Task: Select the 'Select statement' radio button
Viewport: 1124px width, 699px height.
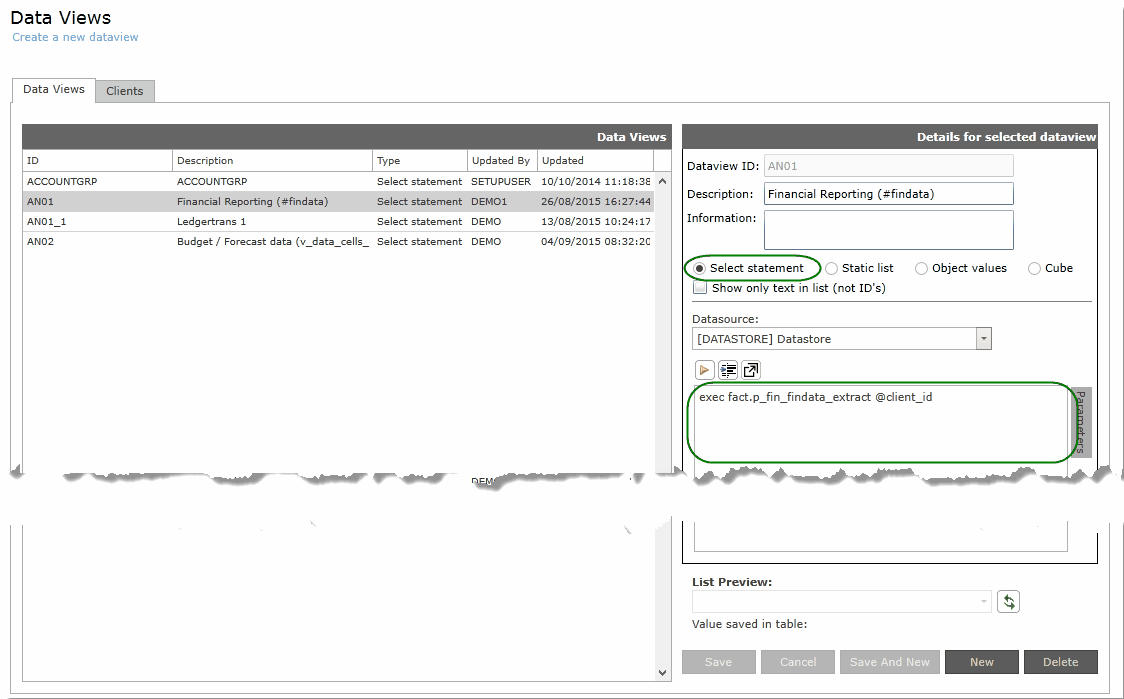Action: (700, 268)
